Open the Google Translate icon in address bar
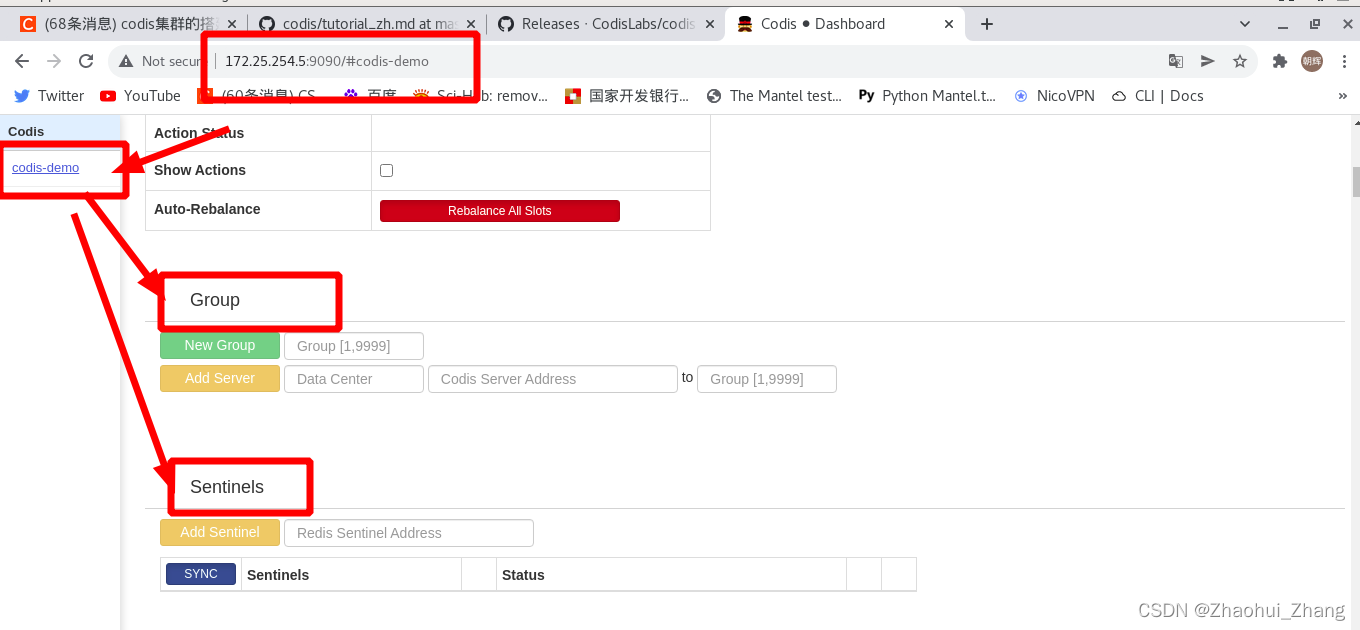Screen dimensions: 1360x630 pyautogui.click(x=1176, y=61)
